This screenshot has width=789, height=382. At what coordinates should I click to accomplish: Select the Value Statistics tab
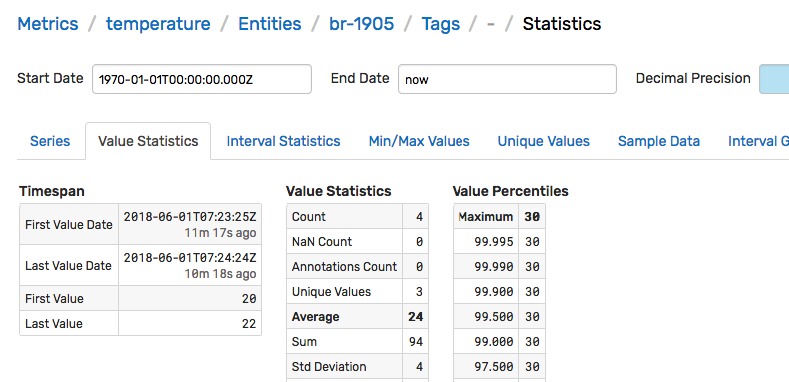[x=148, y=141]
